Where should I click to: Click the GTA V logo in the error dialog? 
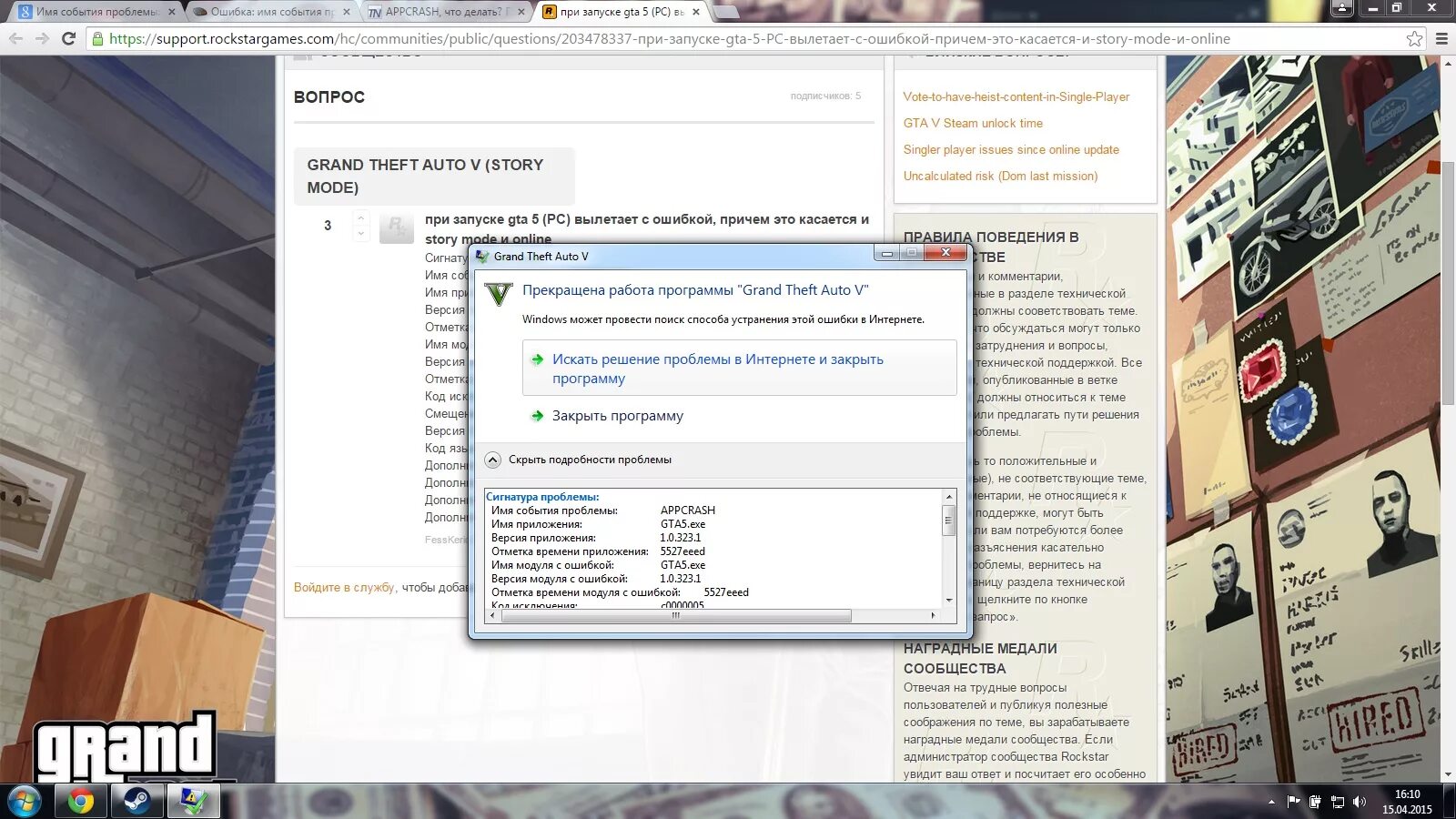pyautogui.click(x=499, y=294)
